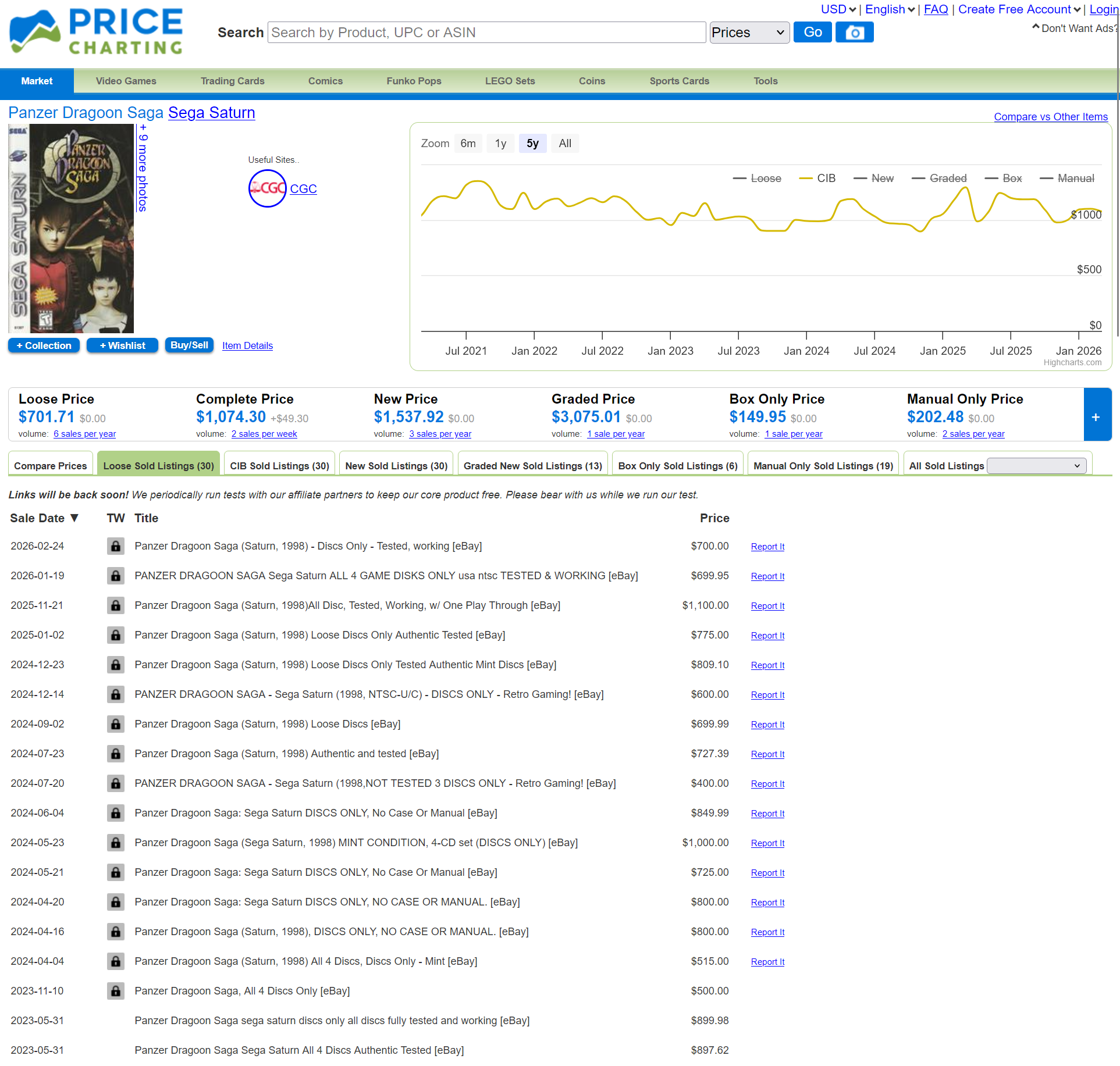
Task: Click the camera photo search icon
Action: (x=854, y=33)
